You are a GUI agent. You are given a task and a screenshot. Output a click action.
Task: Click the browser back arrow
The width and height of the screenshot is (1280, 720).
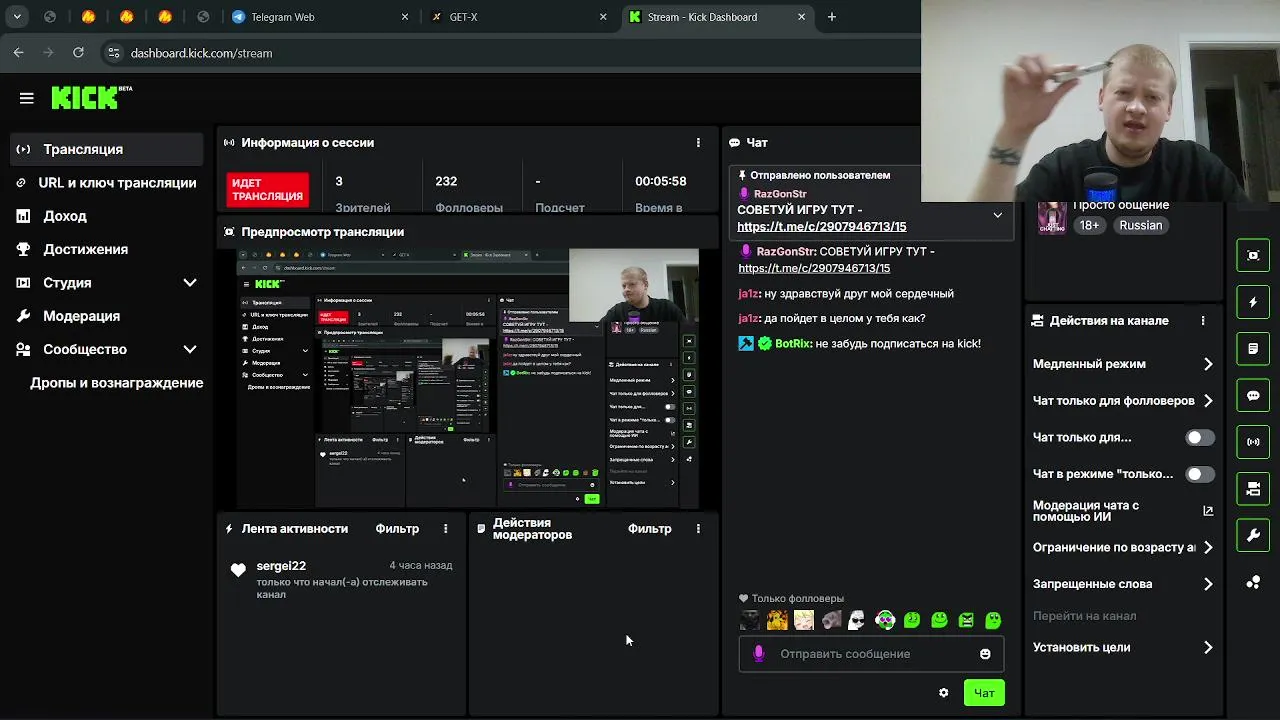pyautogui.click(x=18, y=53)
